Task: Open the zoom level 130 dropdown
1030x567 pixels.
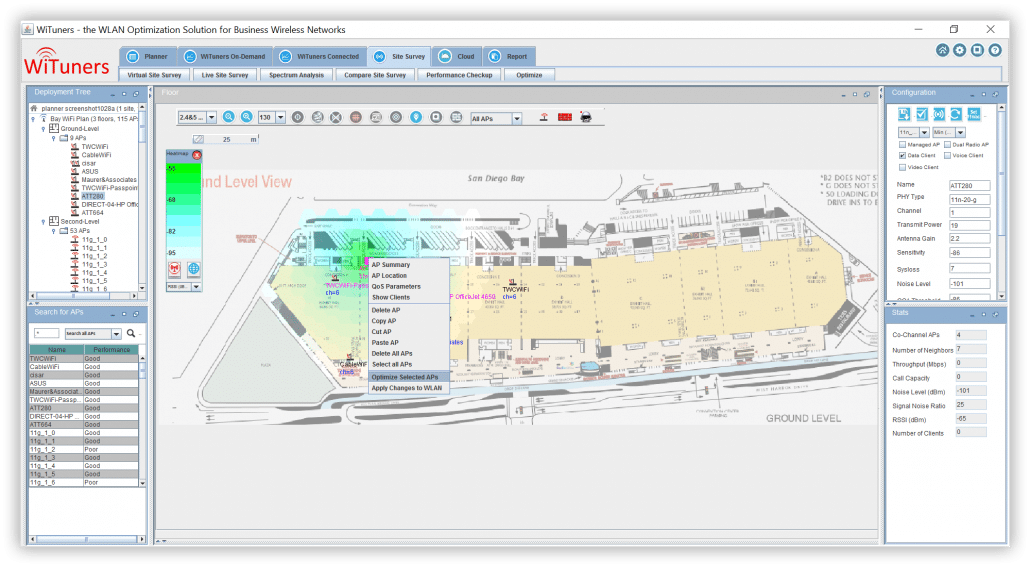Action: pos(280,118)
